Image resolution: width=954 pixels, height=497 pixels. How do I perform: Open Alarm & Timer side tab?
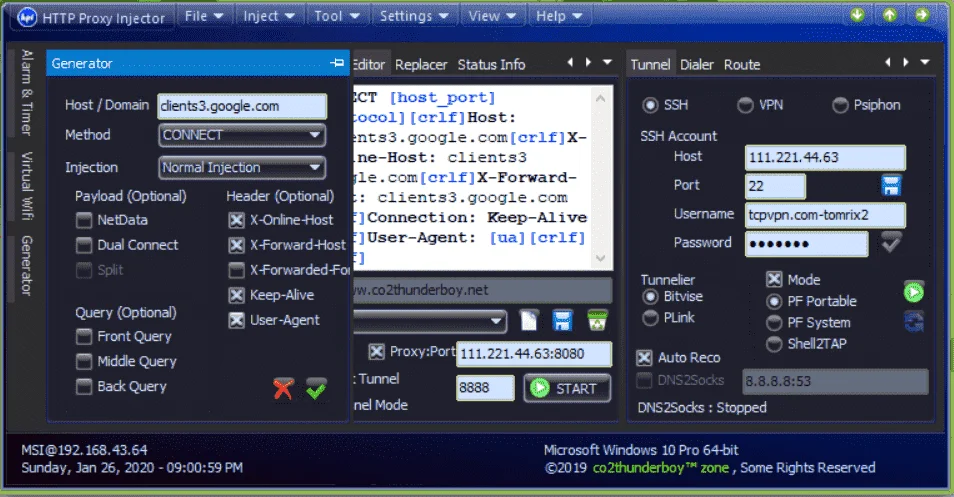[x=27, y=92]
